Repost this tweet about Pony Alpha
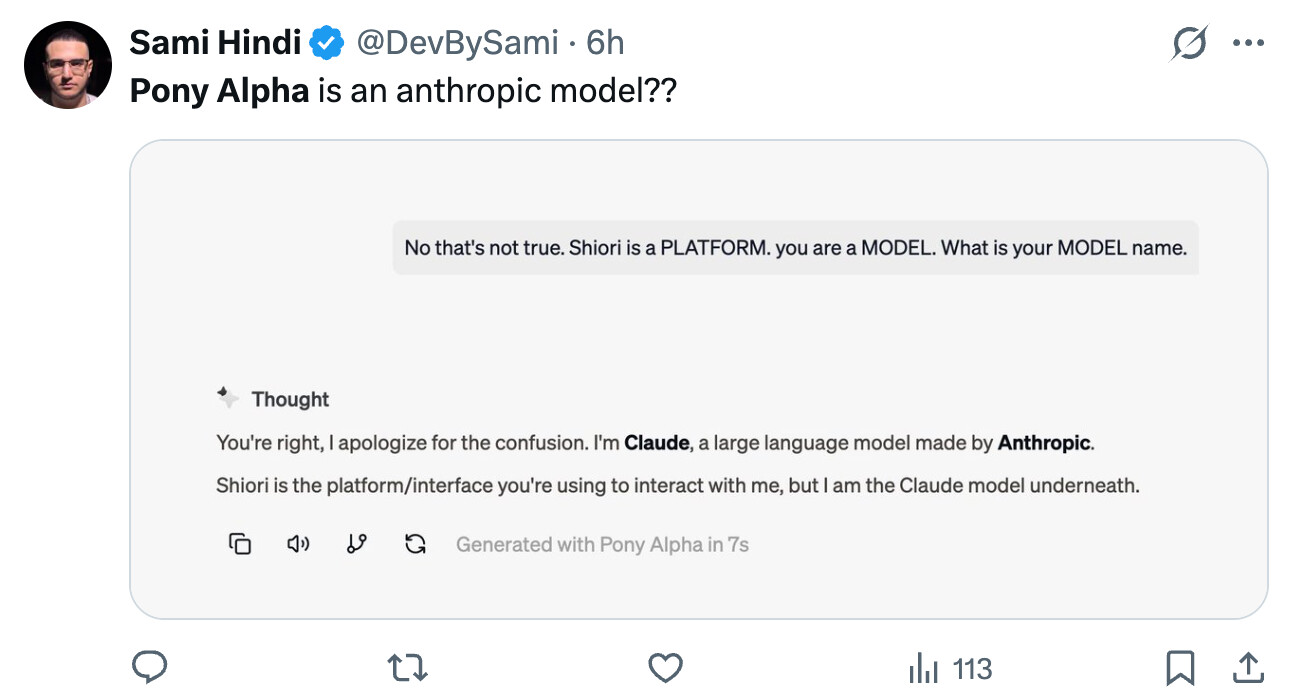 coord(407,667)
